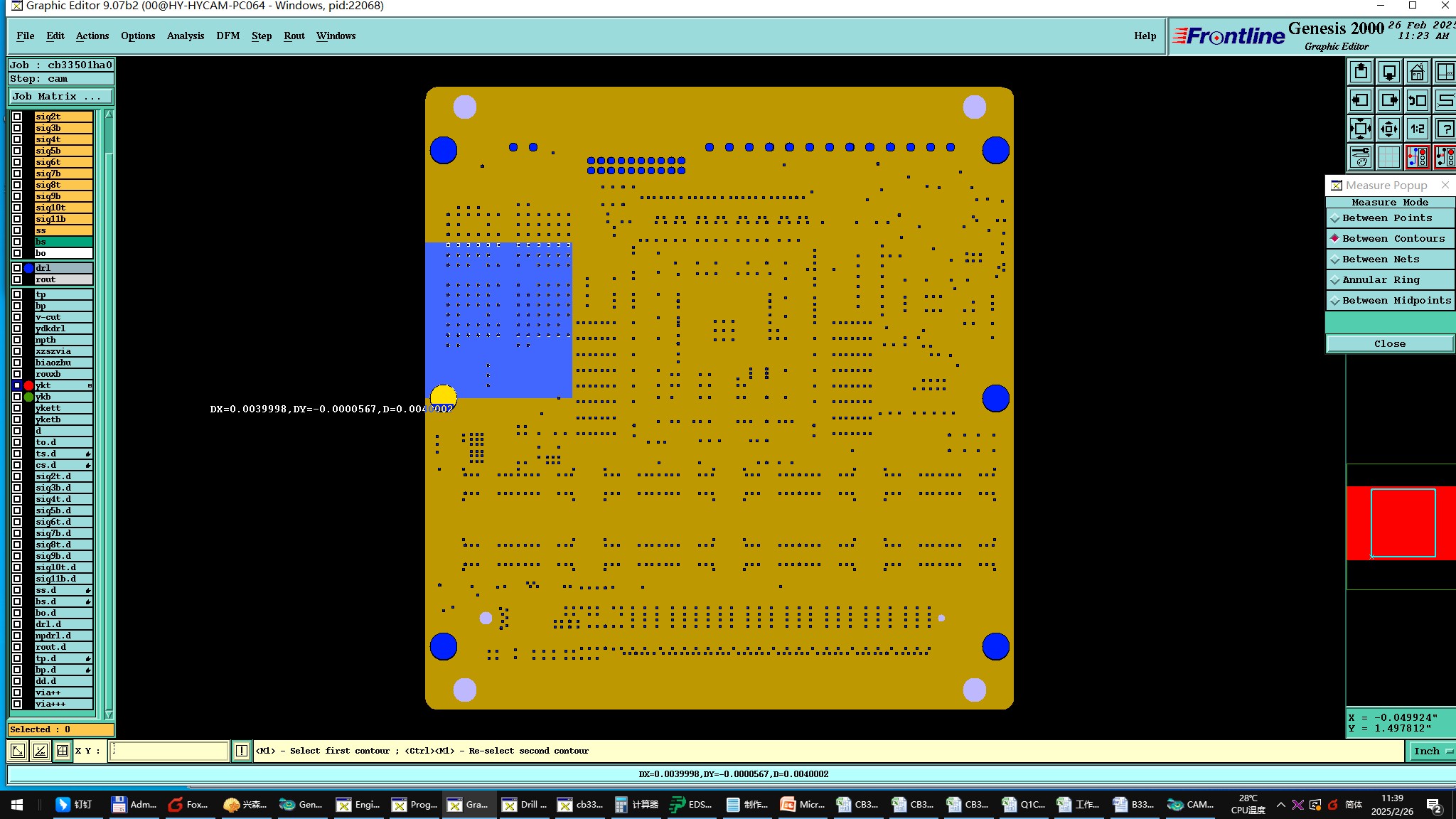
Task: Open the Analysis menu
Action: pos(185,36)
